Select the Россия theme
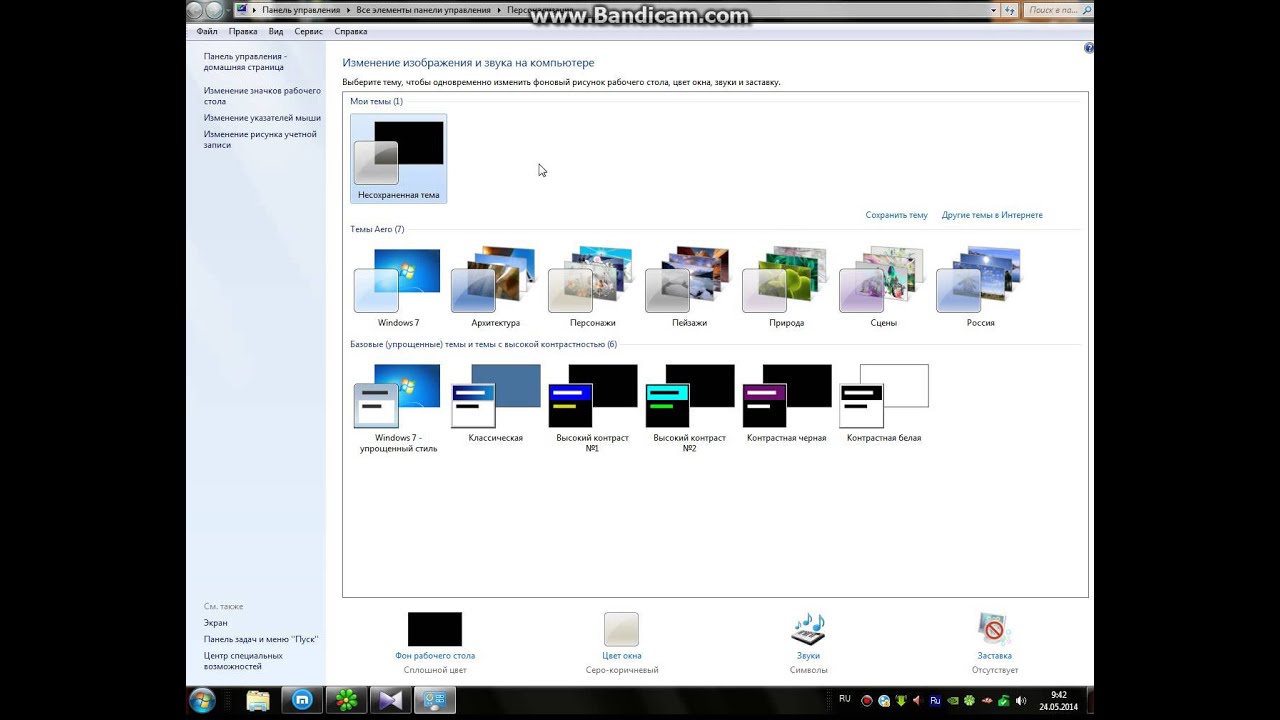This screenshot has height=720, width=1280. click(x=980, y=288)
